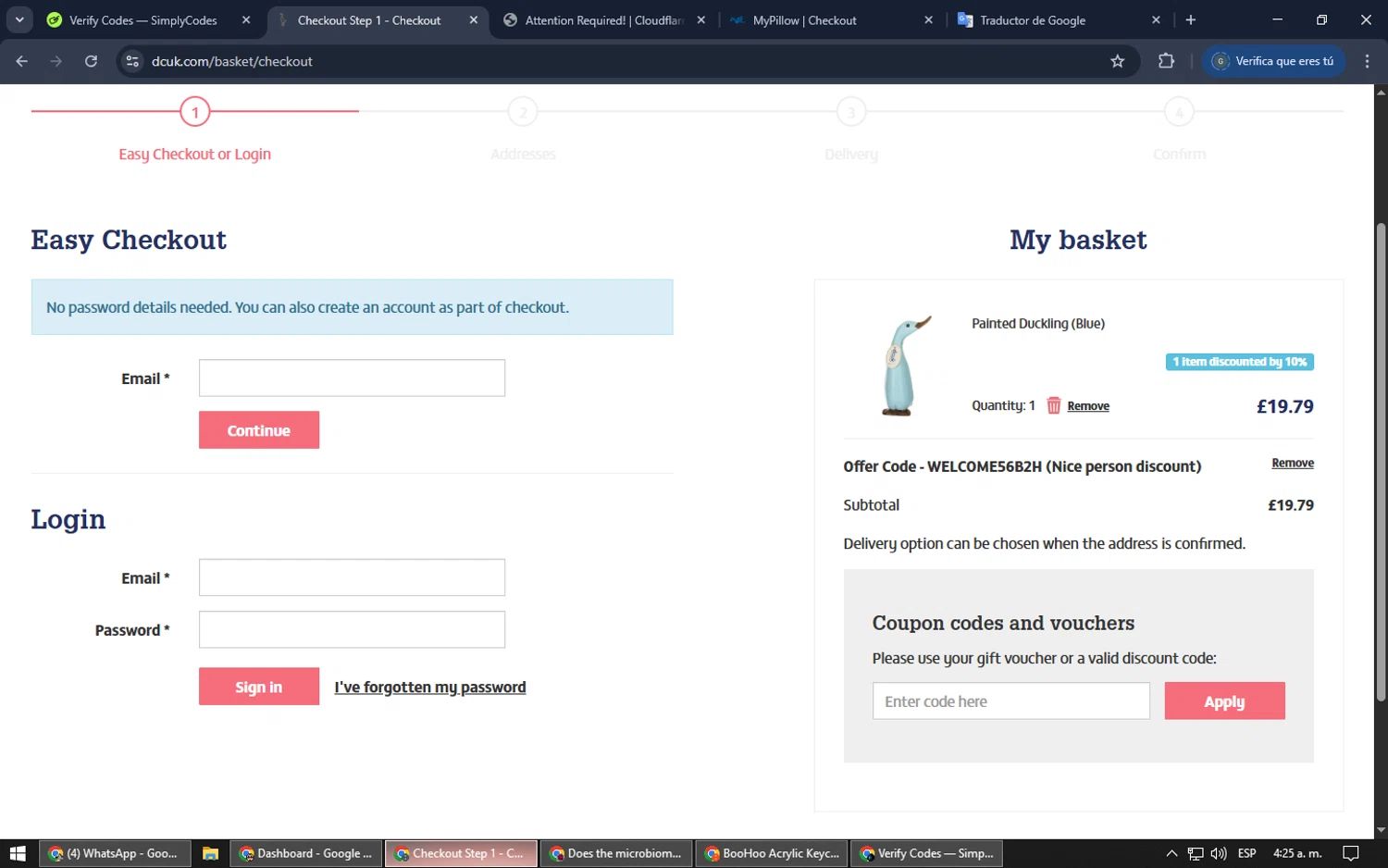Viewport: 1388px width, 868px height.
Task: Open a new browser tab
Action: 1191,19
